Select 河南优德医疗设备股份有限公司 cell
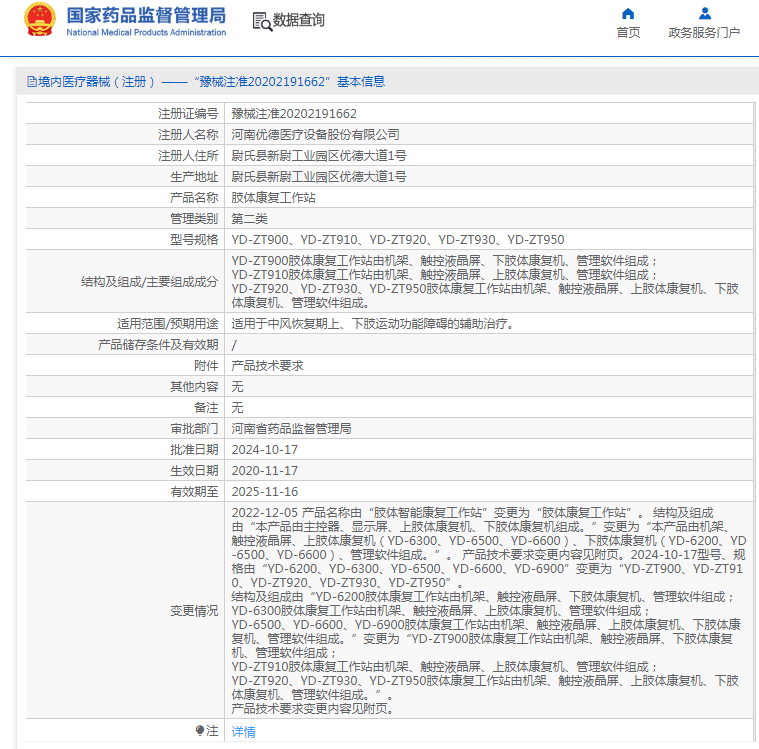 tap(316, 135)
